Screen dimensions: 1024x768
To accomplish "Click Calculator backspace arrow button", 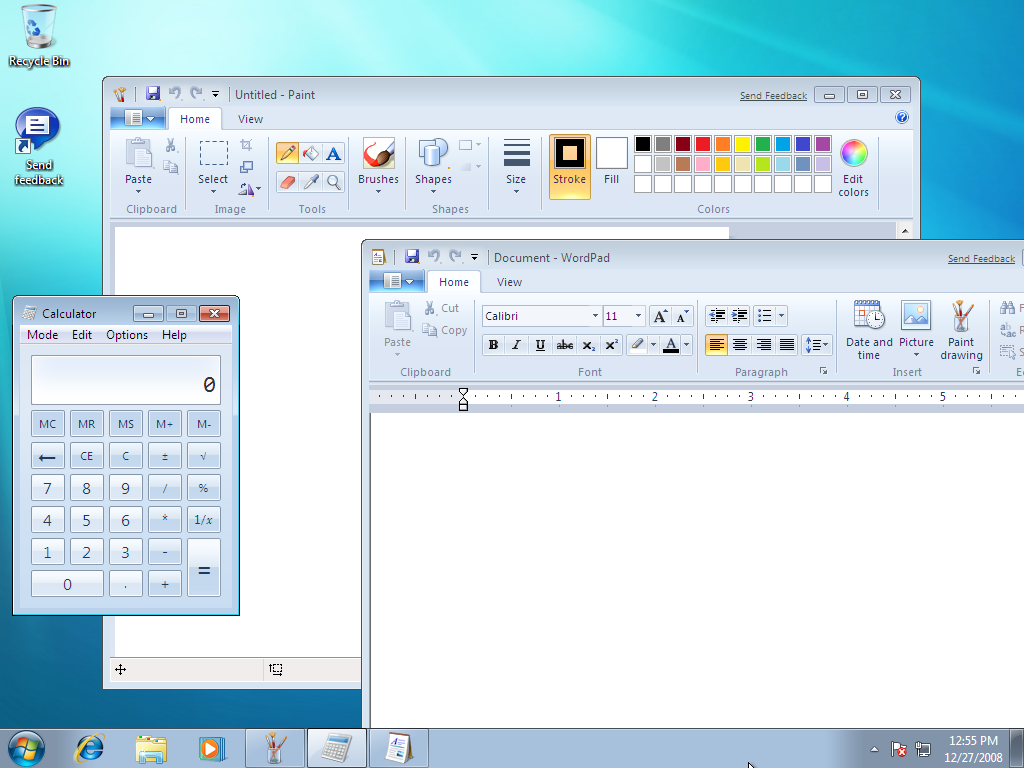I will pos(47,456).
